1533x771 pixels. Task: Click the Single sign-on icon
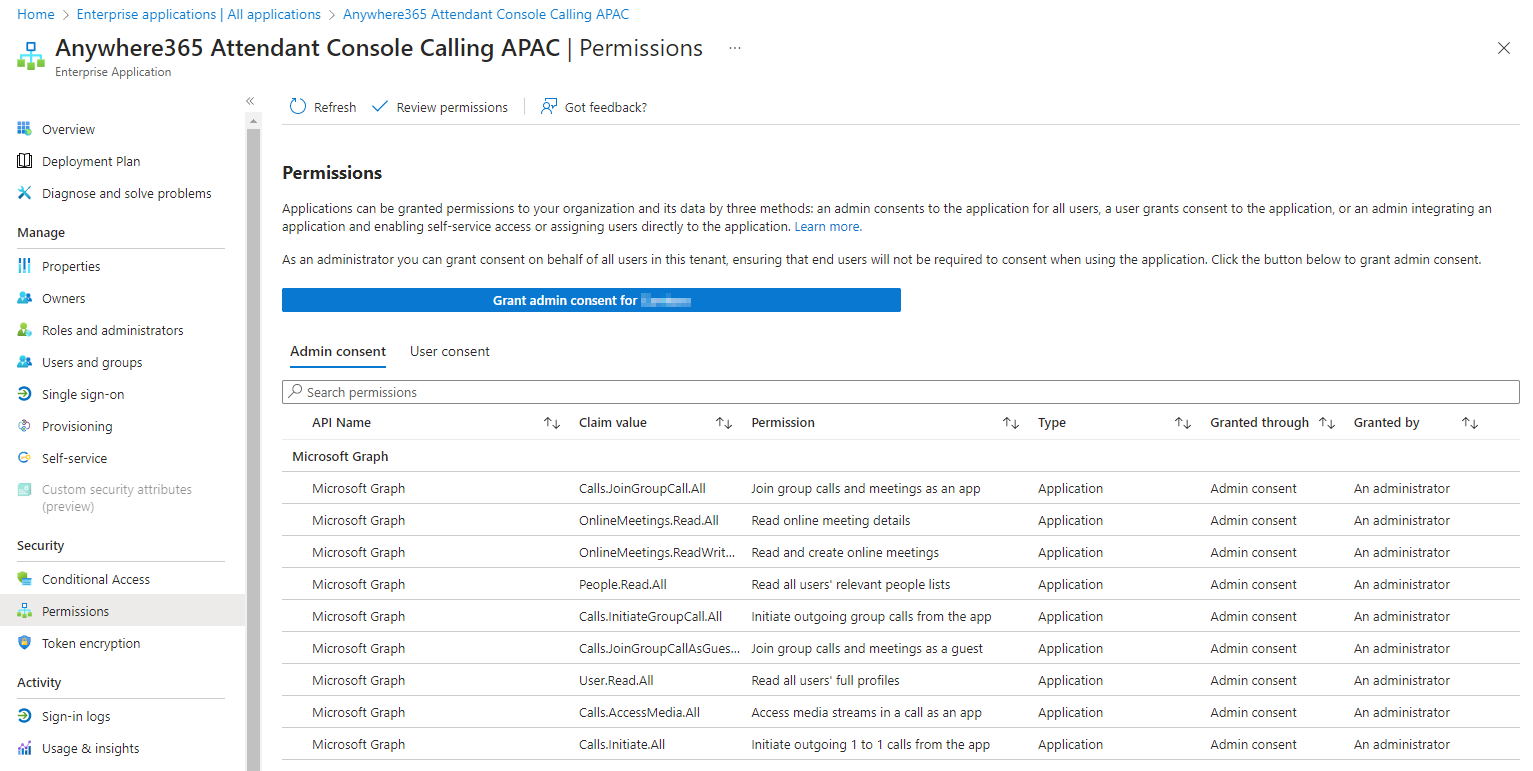click(x=25, y=394)
